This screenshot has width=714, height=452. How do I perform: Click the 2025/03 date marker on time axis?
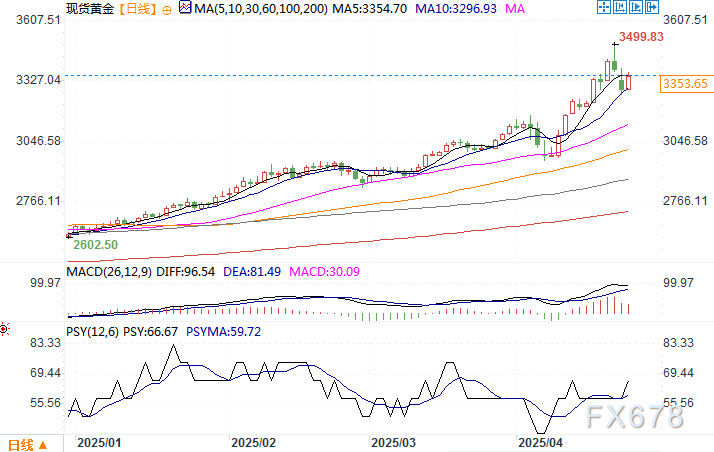[x=393, y=443]
